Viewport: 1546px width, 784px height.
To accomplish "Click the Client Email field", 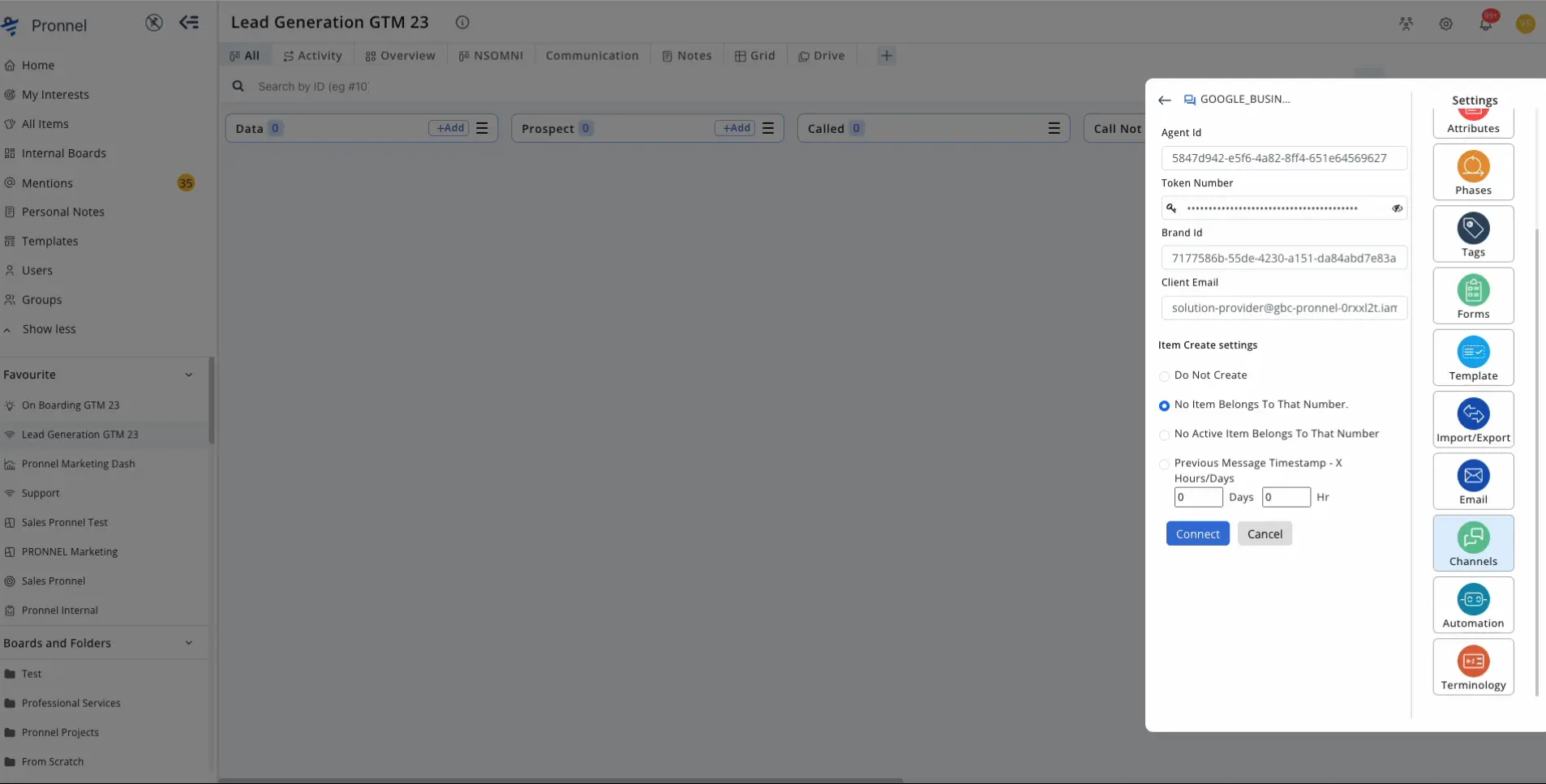I will (x=1284, y=308).
